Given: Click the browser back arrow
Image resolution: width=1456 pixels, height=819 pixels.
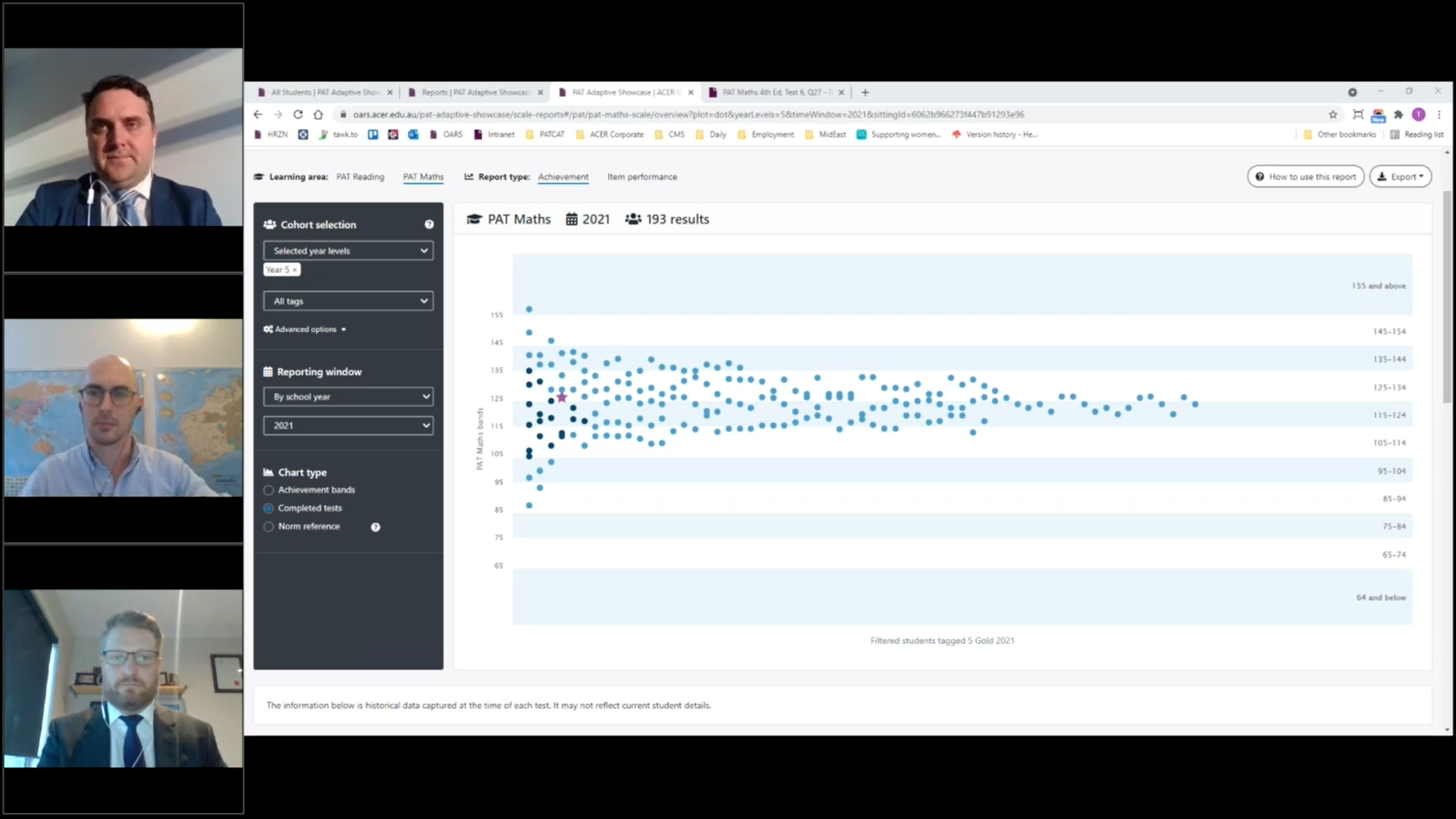Looking at the screenshot, I should [x=258, y=115].
